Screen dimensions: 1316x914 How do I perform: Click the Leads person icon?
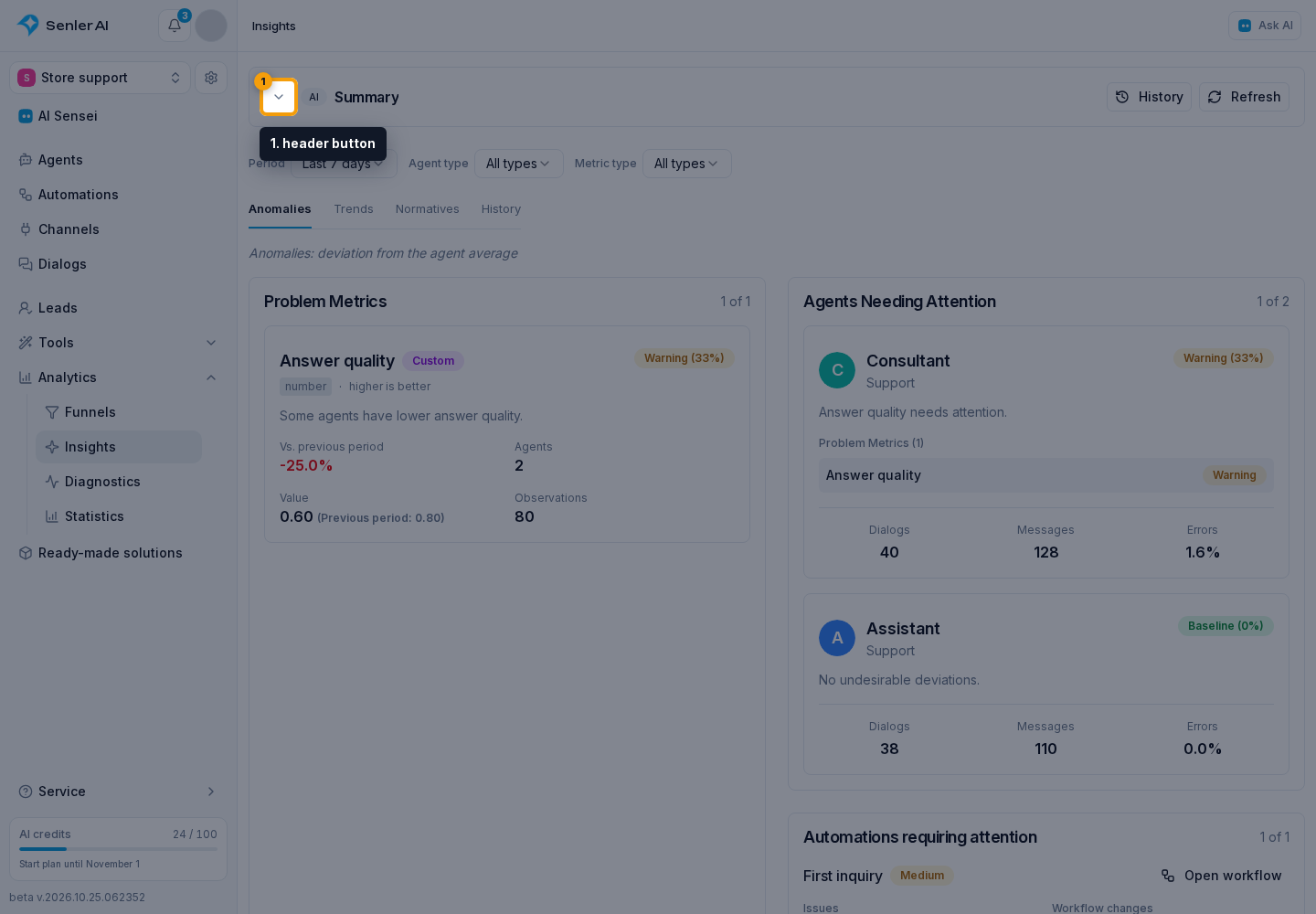click(x=26, y=308)
